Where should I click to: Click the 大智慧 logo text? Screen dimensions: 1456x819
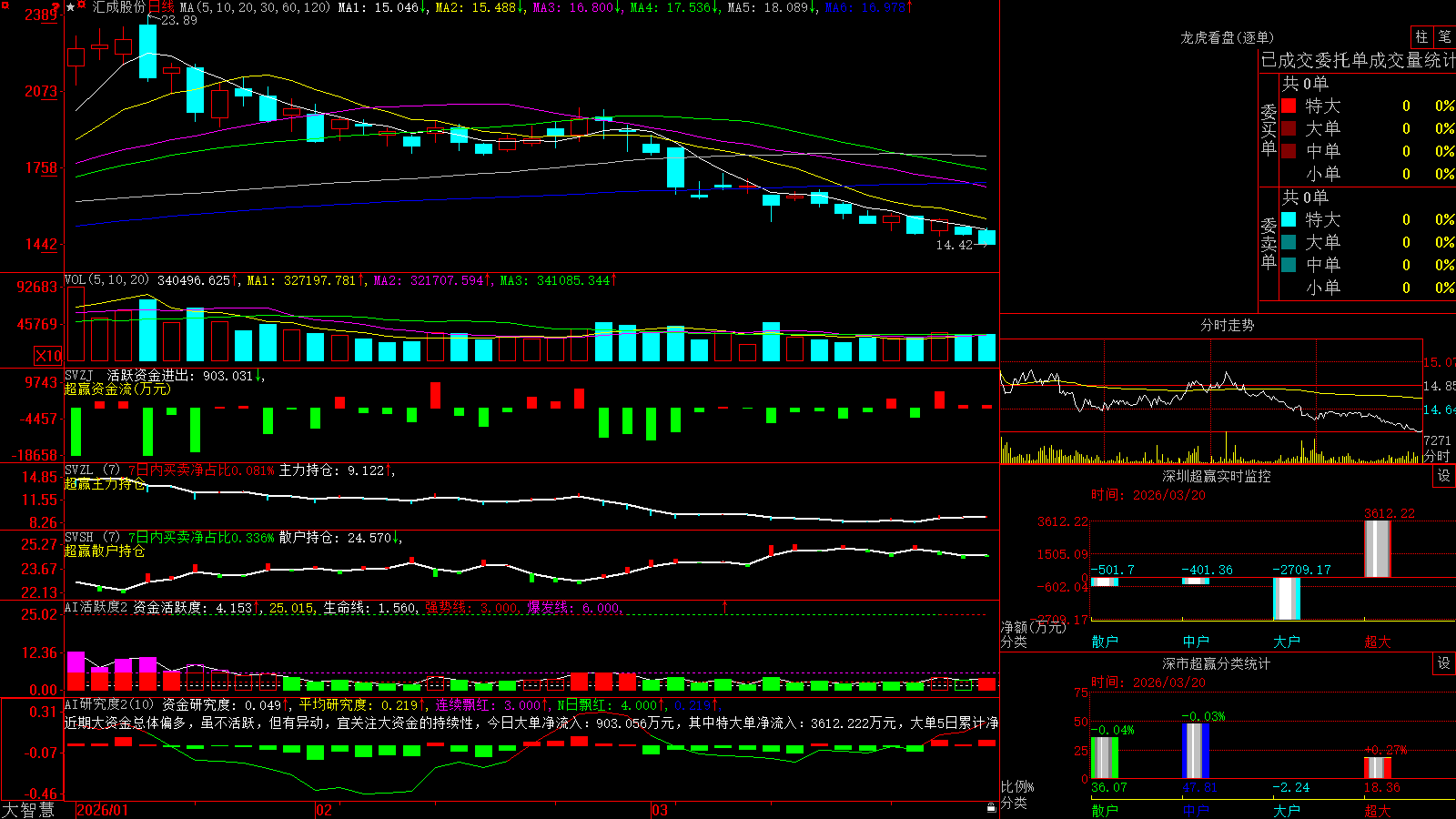pyautogui.click(x=28, y=809)
